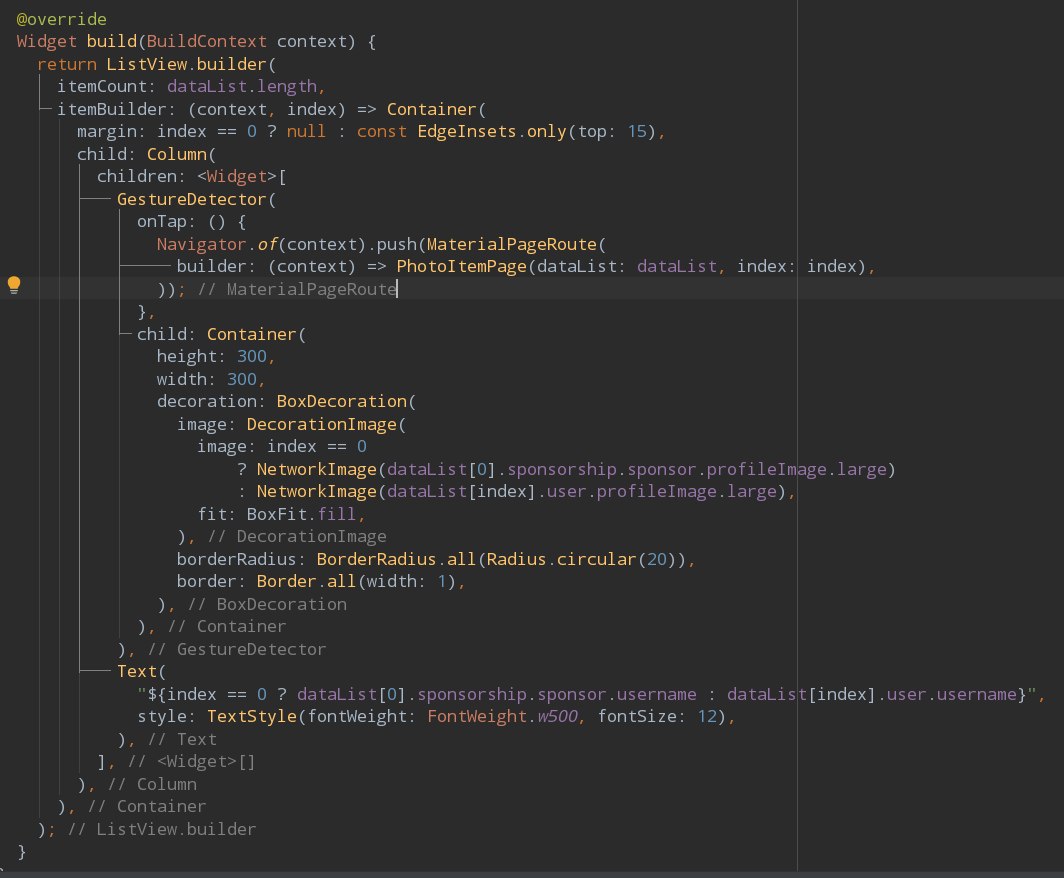This screenshot has height=878, width=1064.
Task: Click the // DecorationImage closing comment
Action: pos(297,537)
